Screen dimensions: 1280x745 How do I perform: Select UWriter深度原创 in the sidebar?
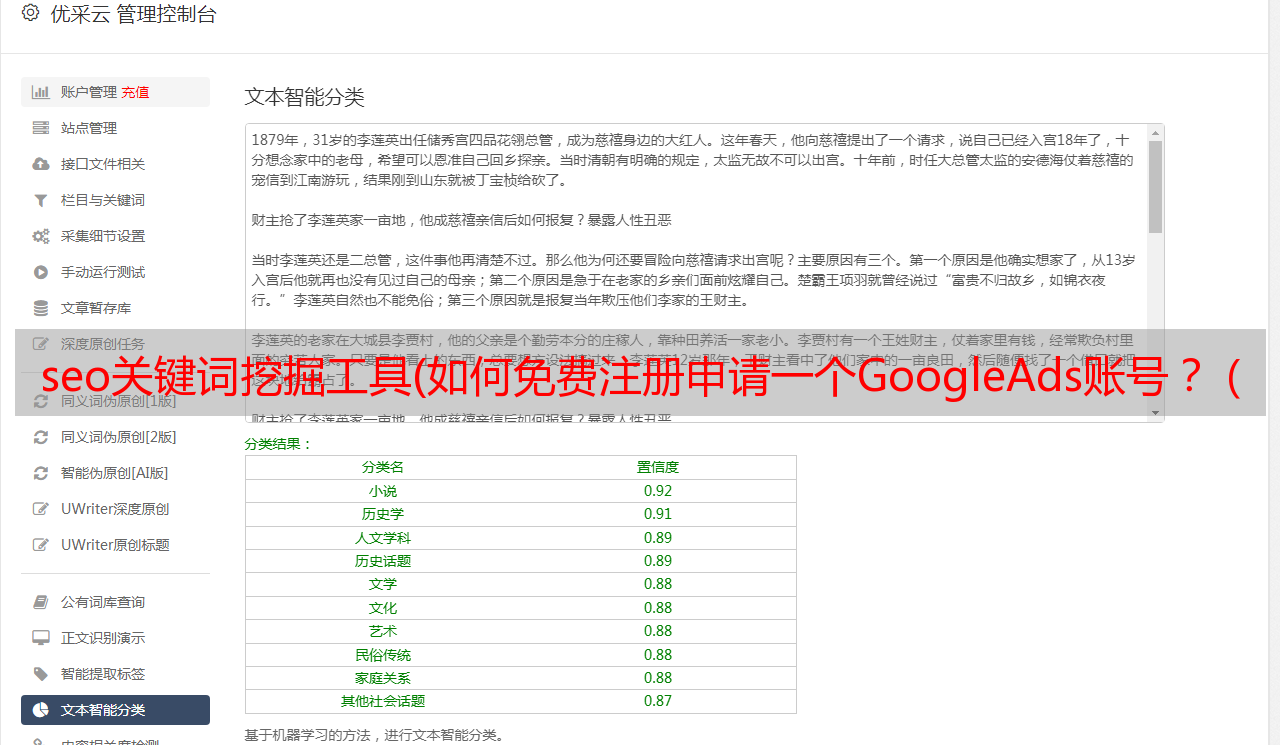[x=114, y=509]
